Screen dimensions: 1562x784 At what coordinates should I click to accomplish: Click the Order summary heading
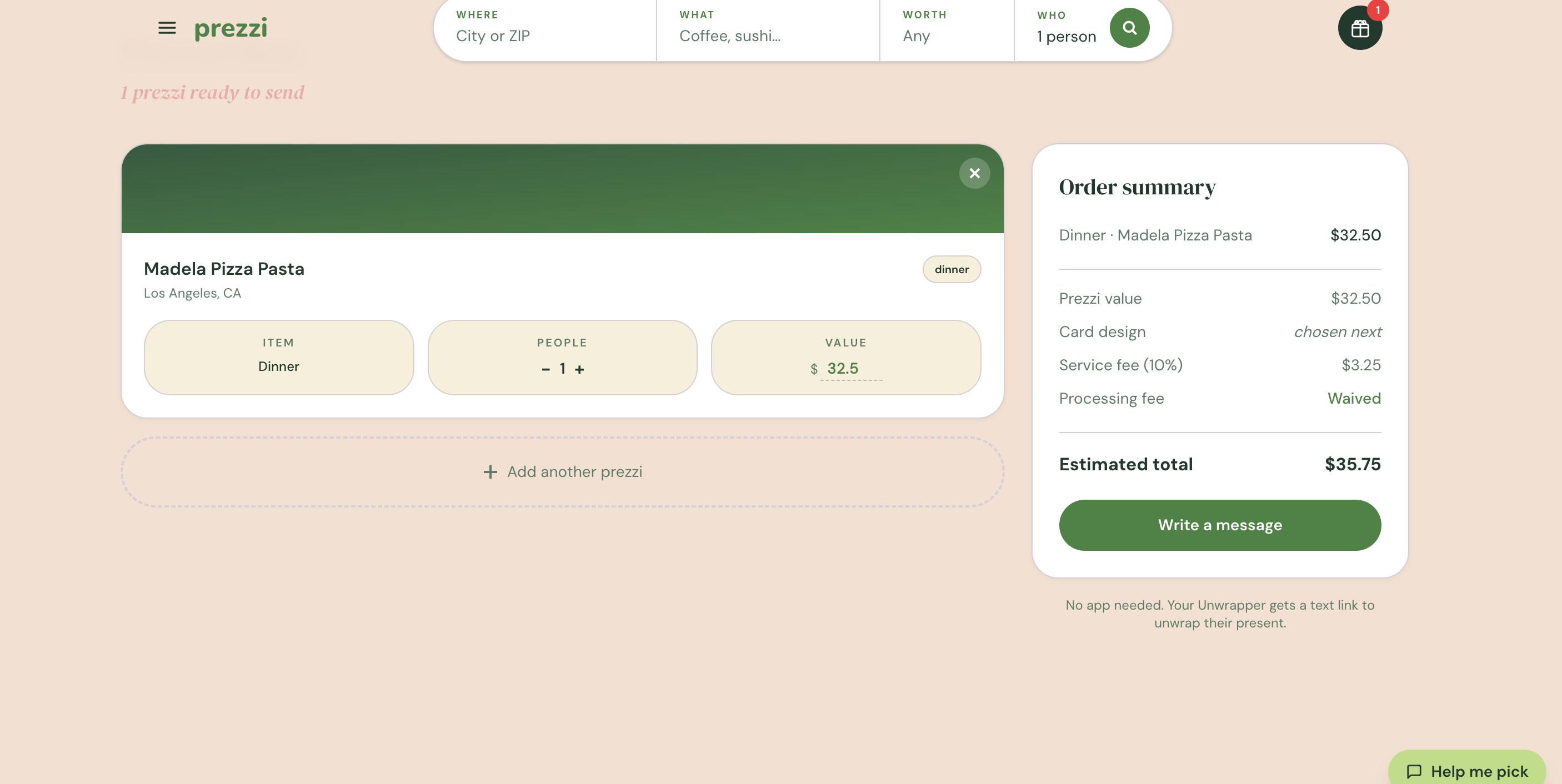point(1137,187)
